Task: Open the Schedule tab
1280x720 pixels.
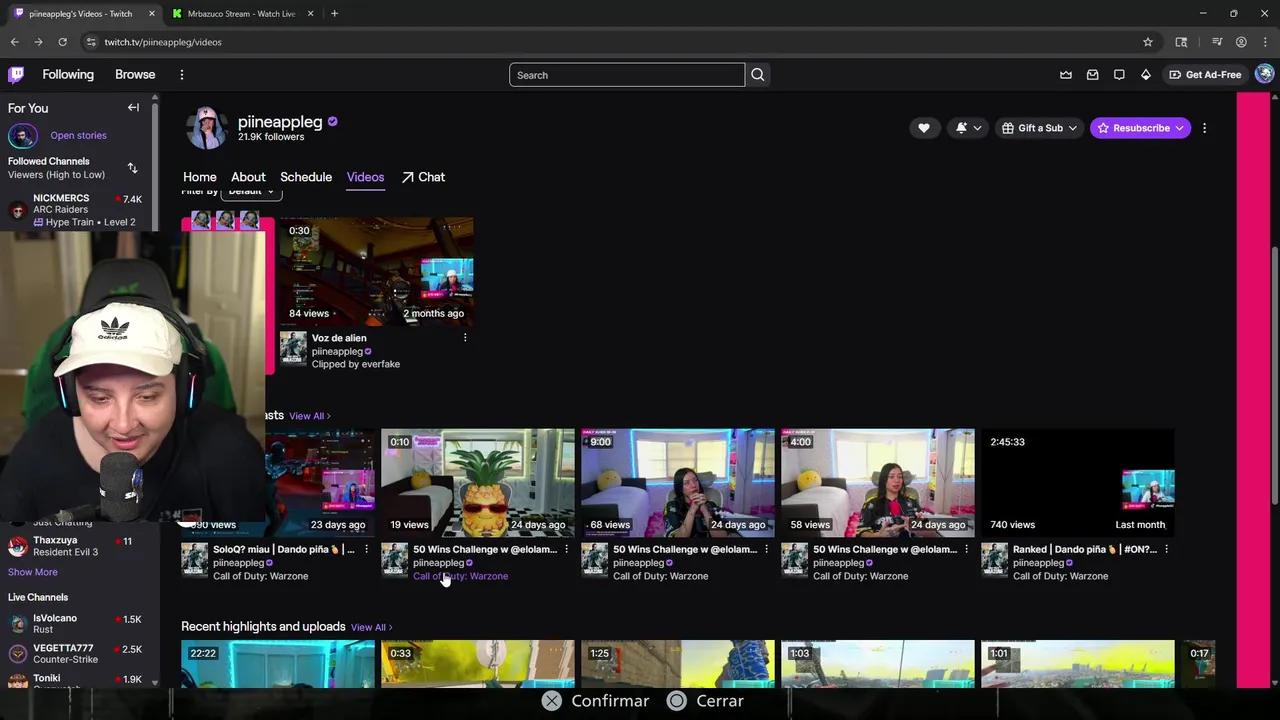Action: (306, 177)
